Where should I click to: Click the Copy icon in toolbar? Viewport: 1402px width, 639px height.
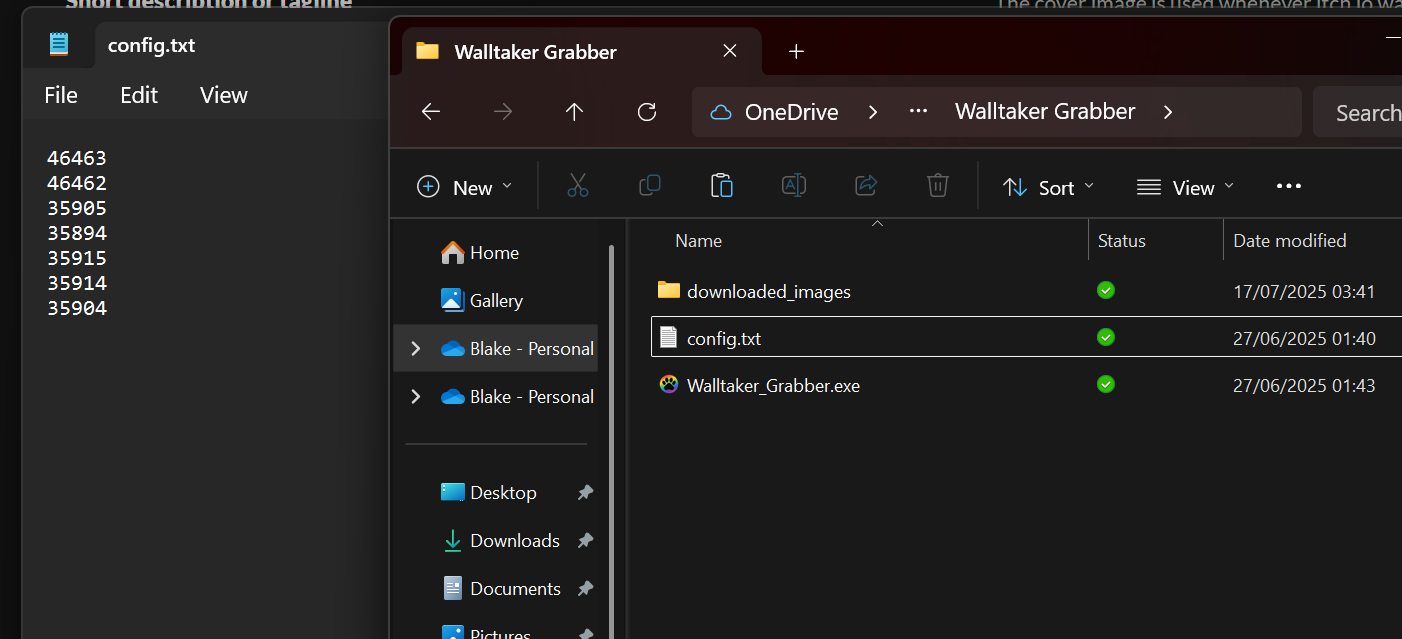[x=650, y=186]
